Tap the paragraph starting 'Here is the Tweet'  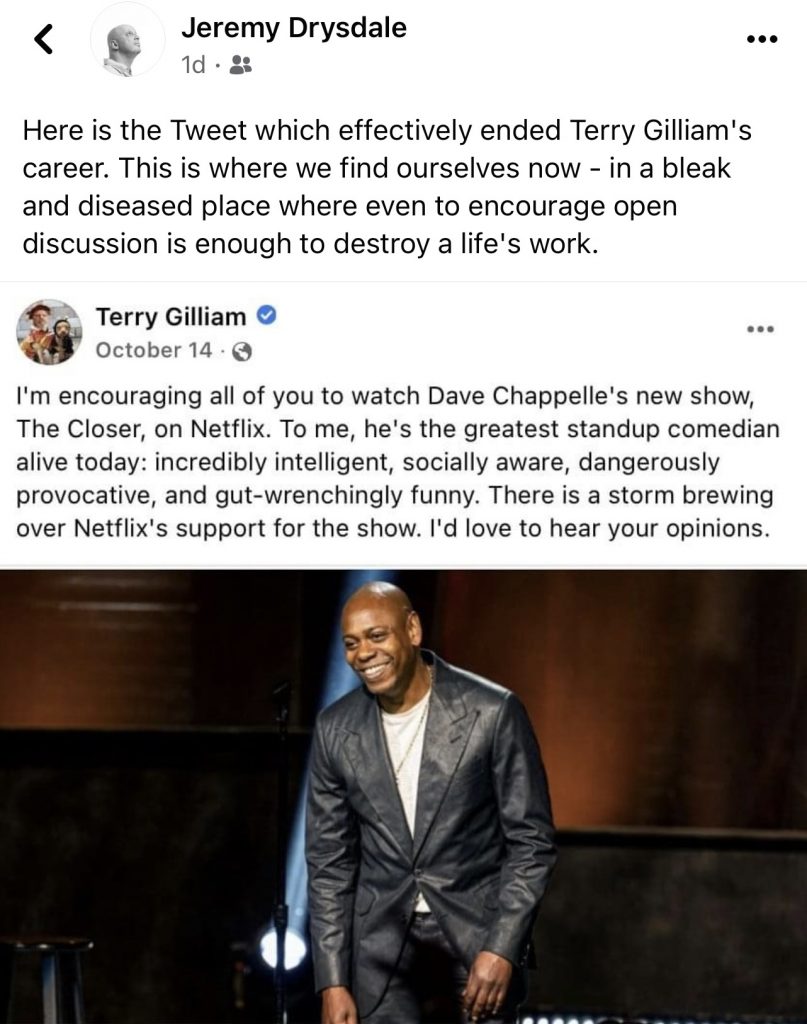pyautogui.click(x=387, y=187)
